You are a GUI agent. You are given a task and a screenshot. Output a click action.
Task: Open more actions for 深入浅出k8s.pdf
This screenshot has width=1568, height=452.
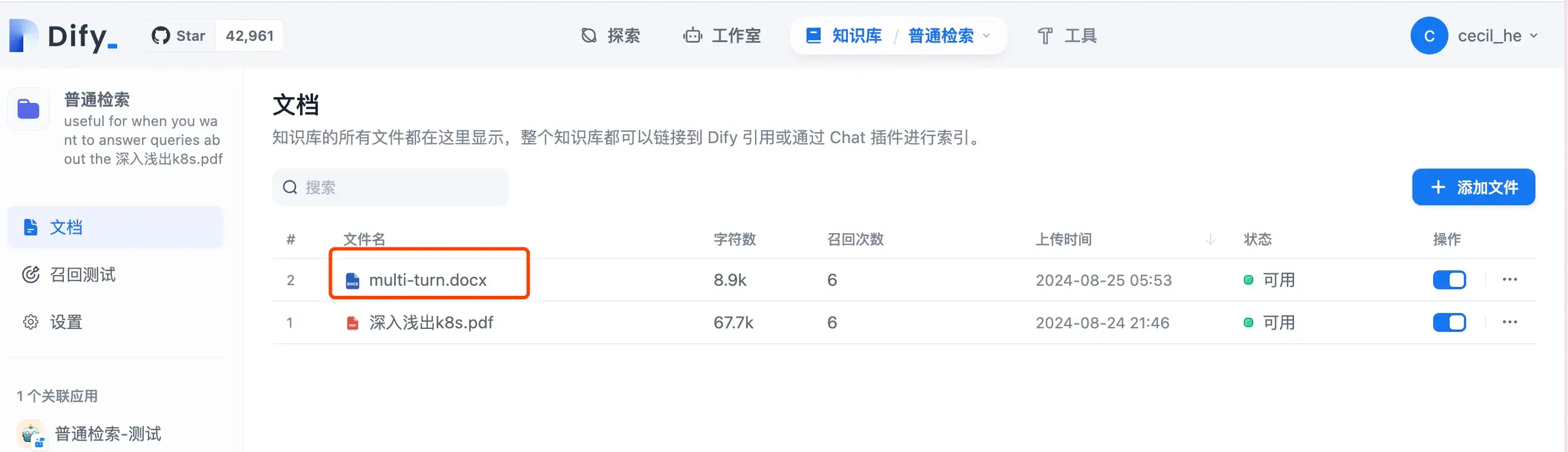tap(1509, 322)
